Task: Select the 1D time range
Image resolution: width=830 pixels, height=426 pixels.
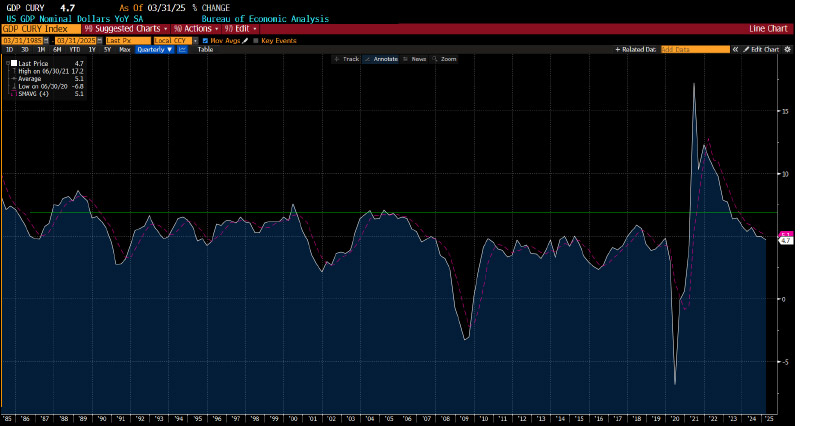Action: tap(10, 49)
